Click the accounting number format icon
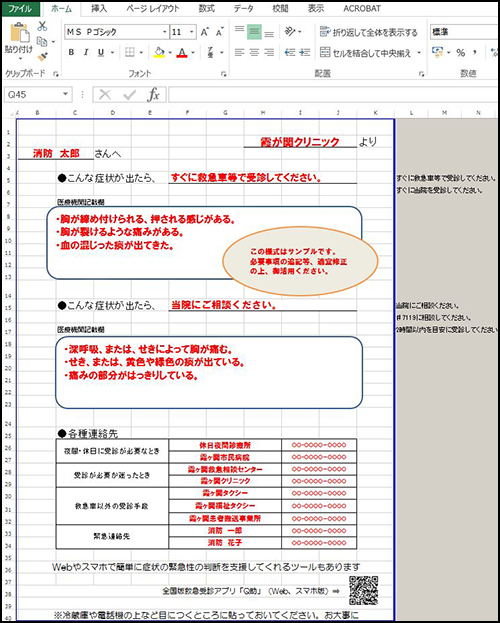500x623 pixels. pos(438,52)
